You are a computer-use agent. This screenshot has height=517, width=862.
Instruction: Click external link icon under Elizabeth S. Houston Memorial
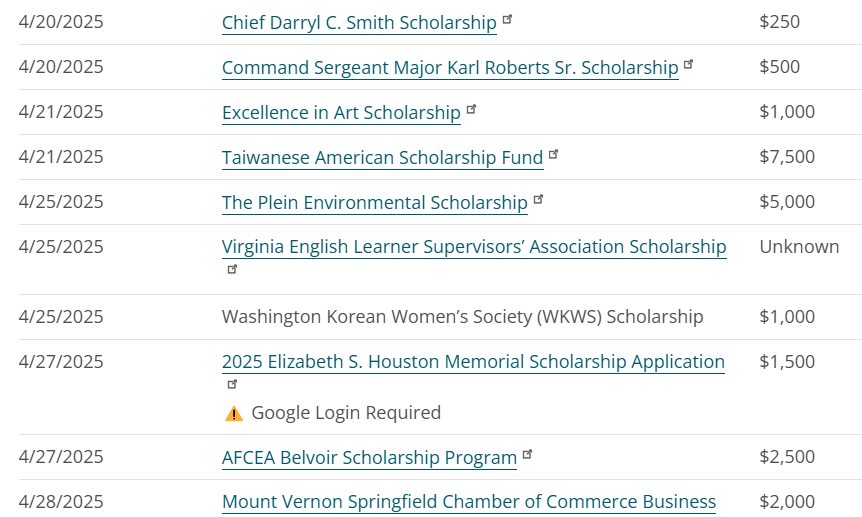click(x=232, y=384)
